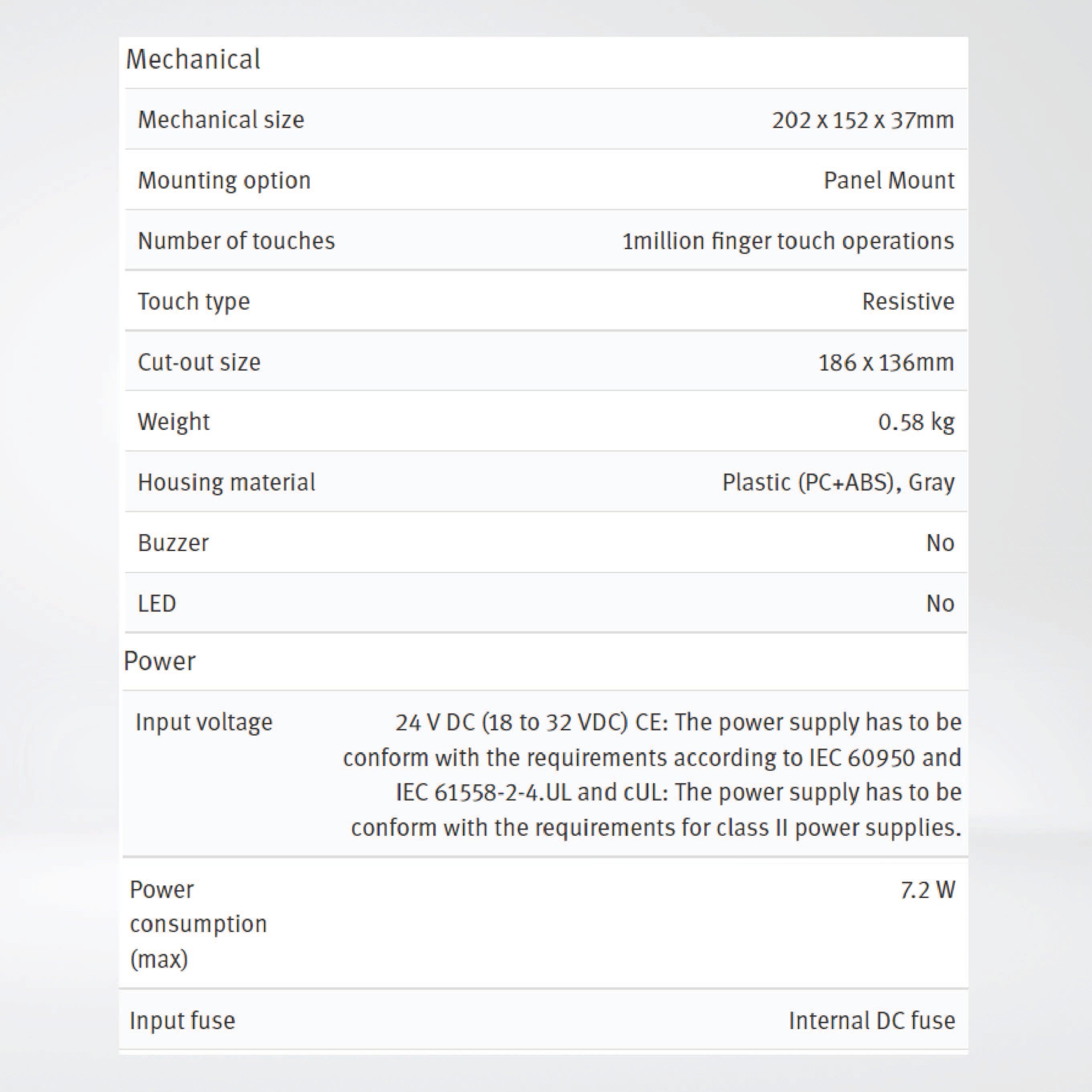Click the 1million finger touch operations text
The image size is (1092, 1092).
click(788, 241)
